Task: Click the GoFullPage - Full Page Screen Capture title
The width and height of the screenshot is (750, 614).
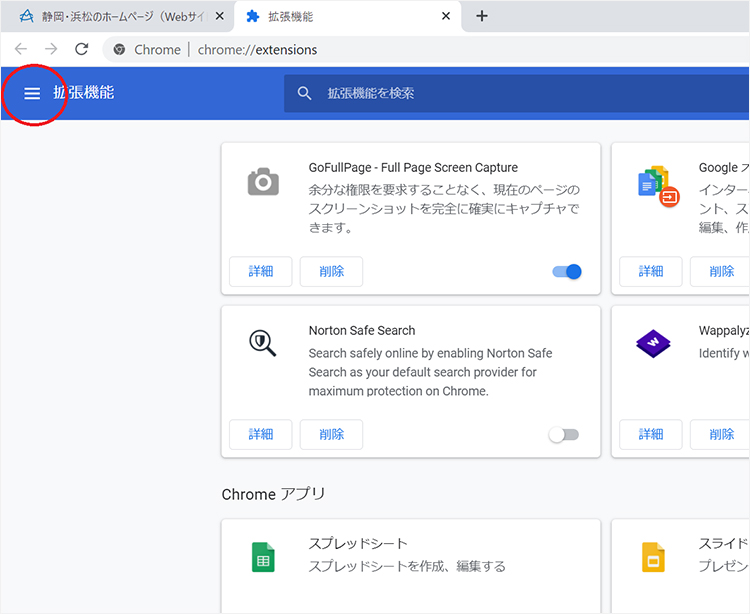Action: pyautogui.click(x=413, y=167)
